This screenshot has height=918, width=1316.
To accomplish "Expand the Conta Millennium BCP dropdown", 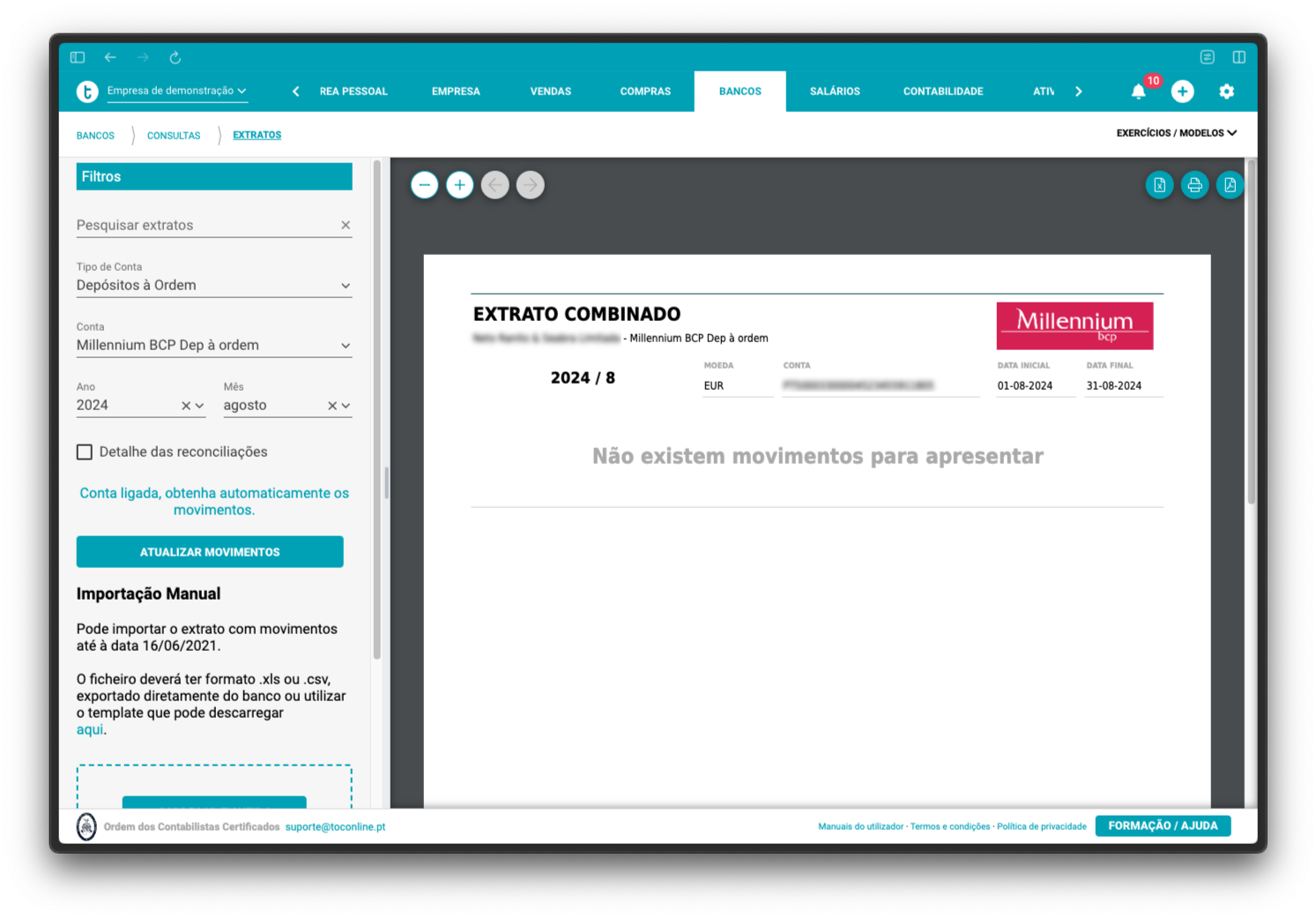I will click(x=214, y=346).
